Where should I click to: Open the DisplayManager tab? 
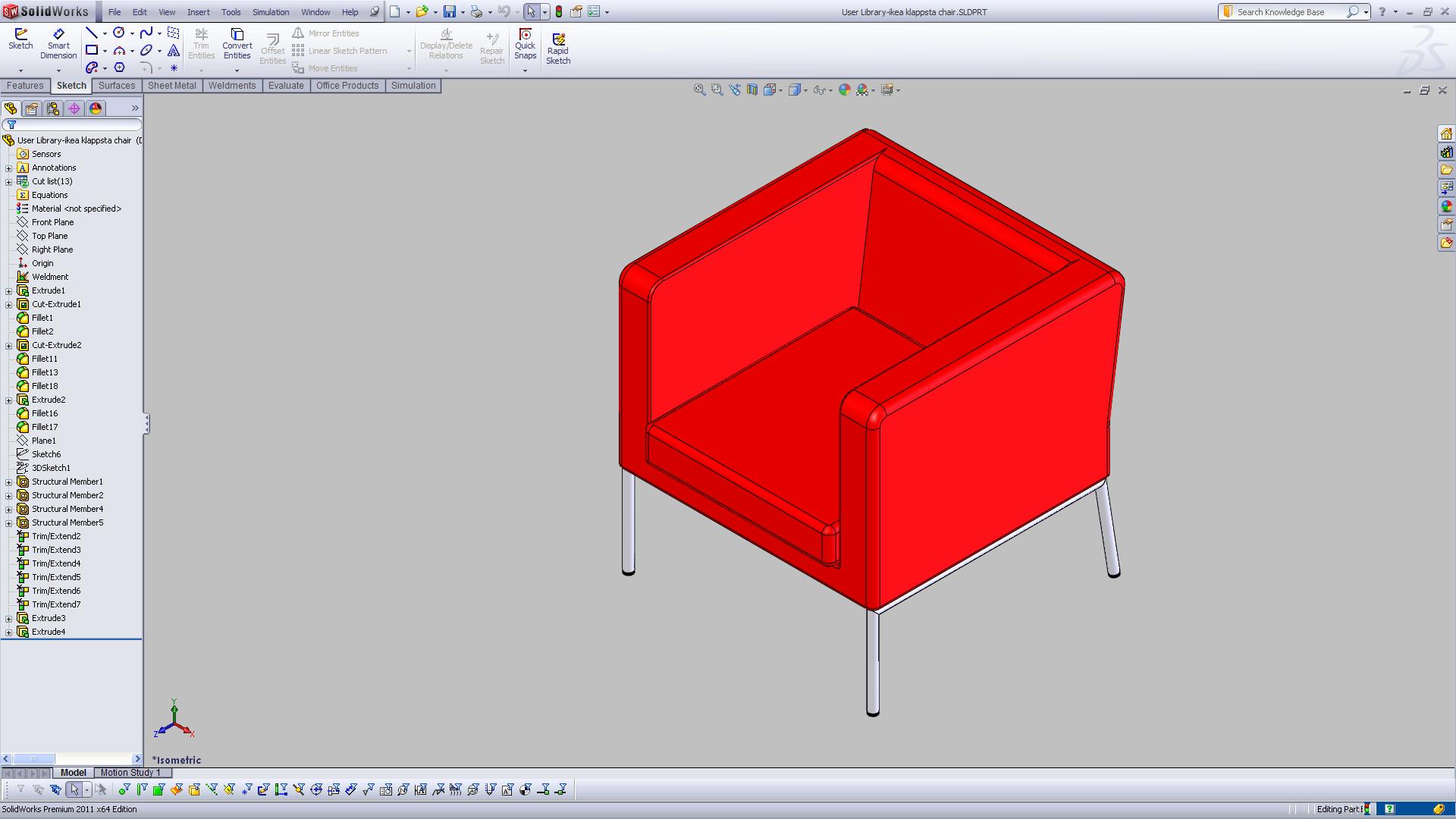pyautogui.click(x=96, y=108)
